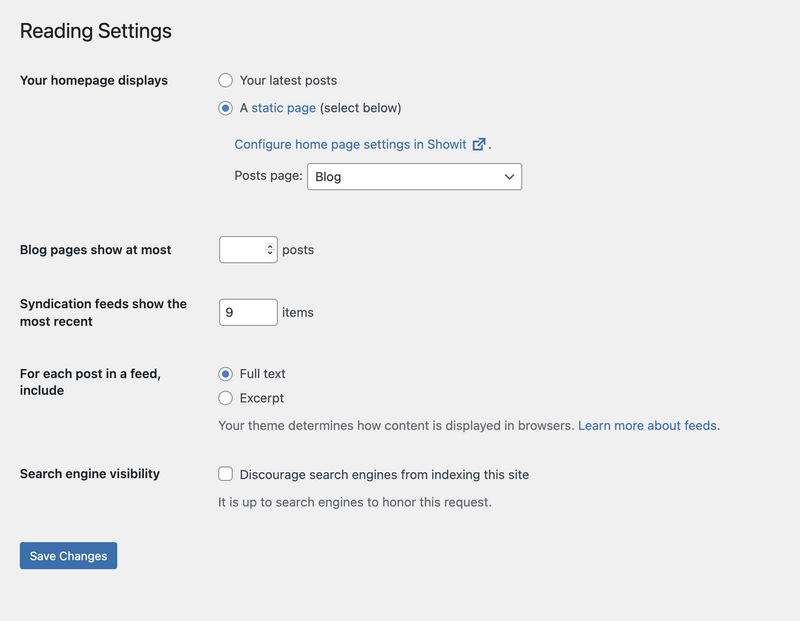Focus the syndication feeds items field showing 9
Image resolution: width=800 pixels, height=621 pixels.
click(248, 312)
